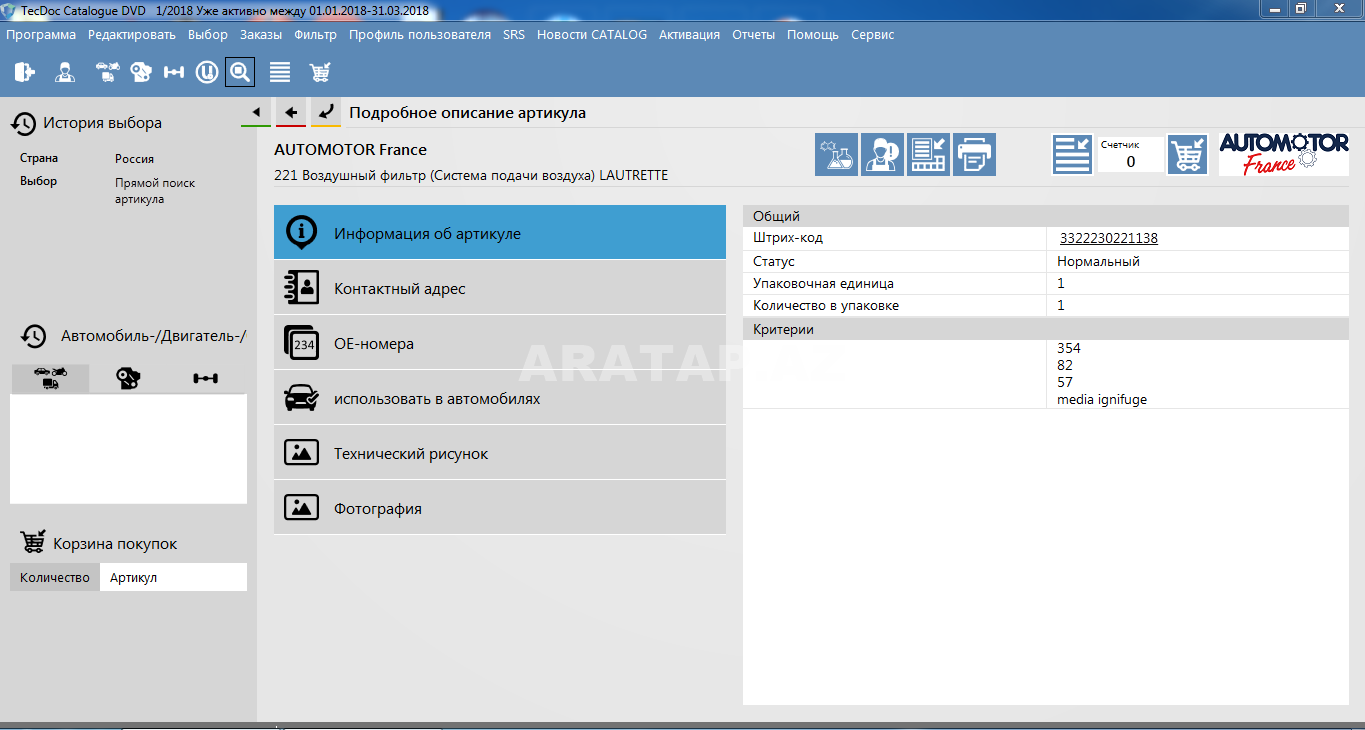Screen dimensions: 1365x730
Task: Open the Выбор menu
Action: (x=208, y=34)
